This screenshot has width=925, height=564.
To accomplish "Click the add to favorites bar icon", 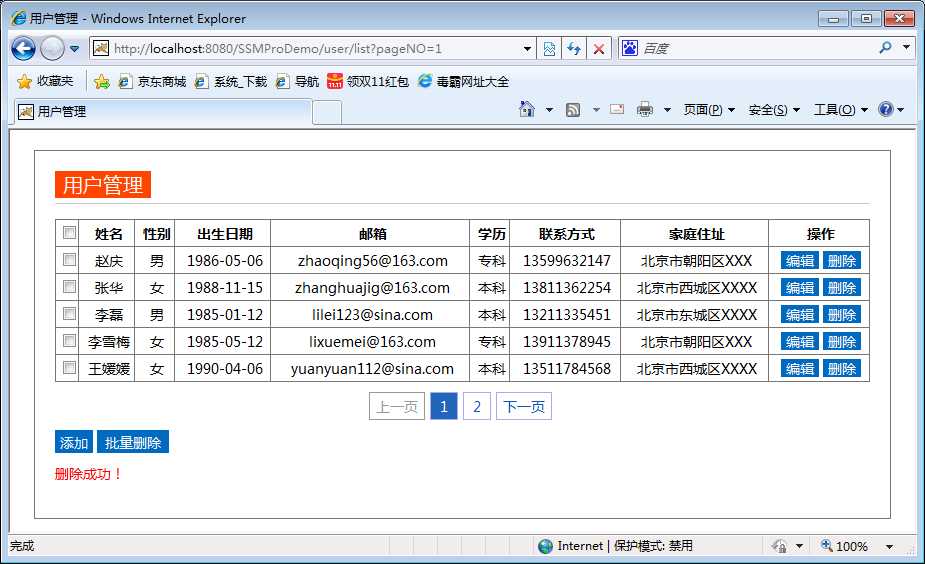I will [x=101, y=81].
